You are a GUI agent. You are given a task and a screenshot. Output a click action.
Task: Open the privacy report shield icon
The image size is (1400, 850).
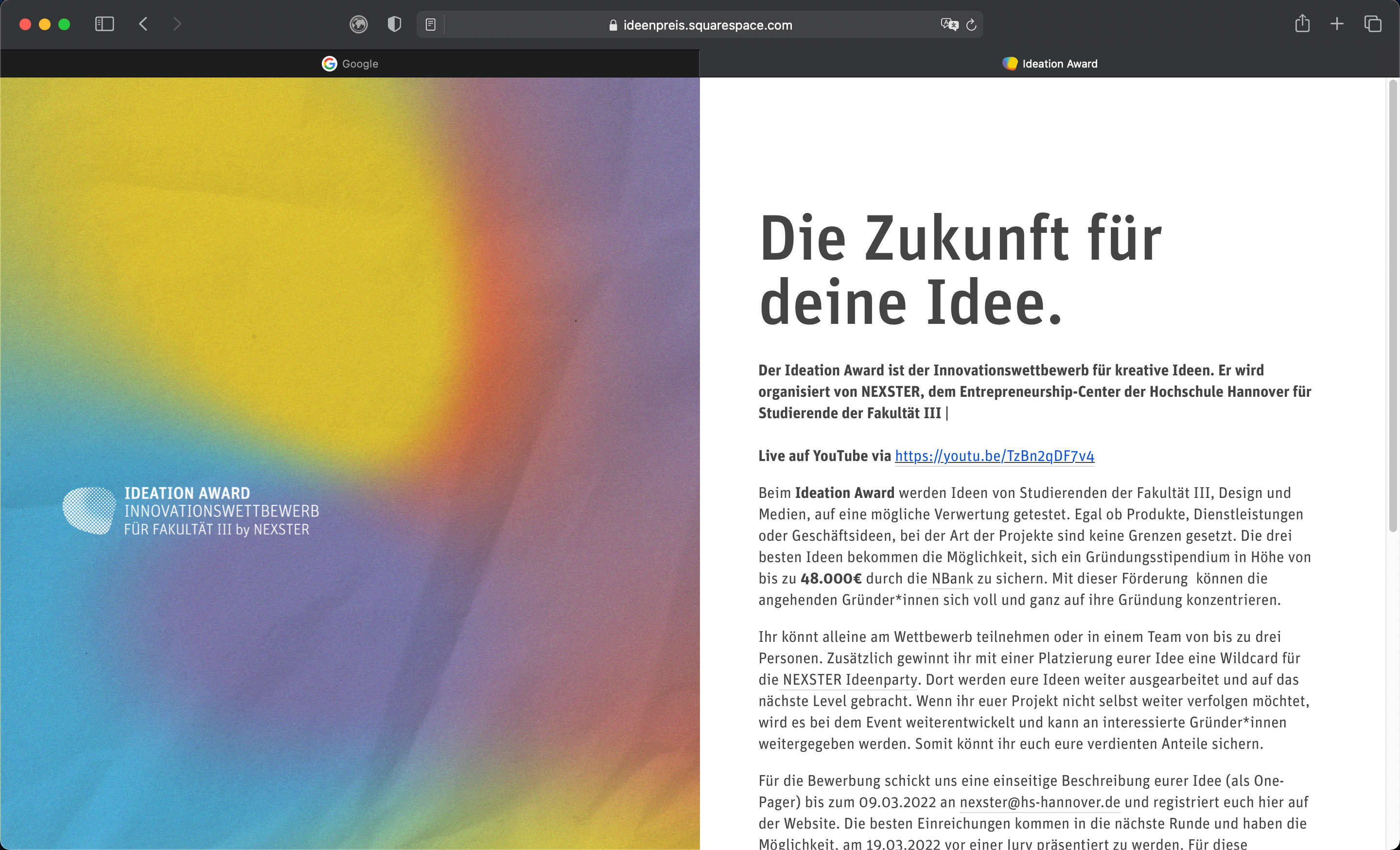[x=394, y=24]
